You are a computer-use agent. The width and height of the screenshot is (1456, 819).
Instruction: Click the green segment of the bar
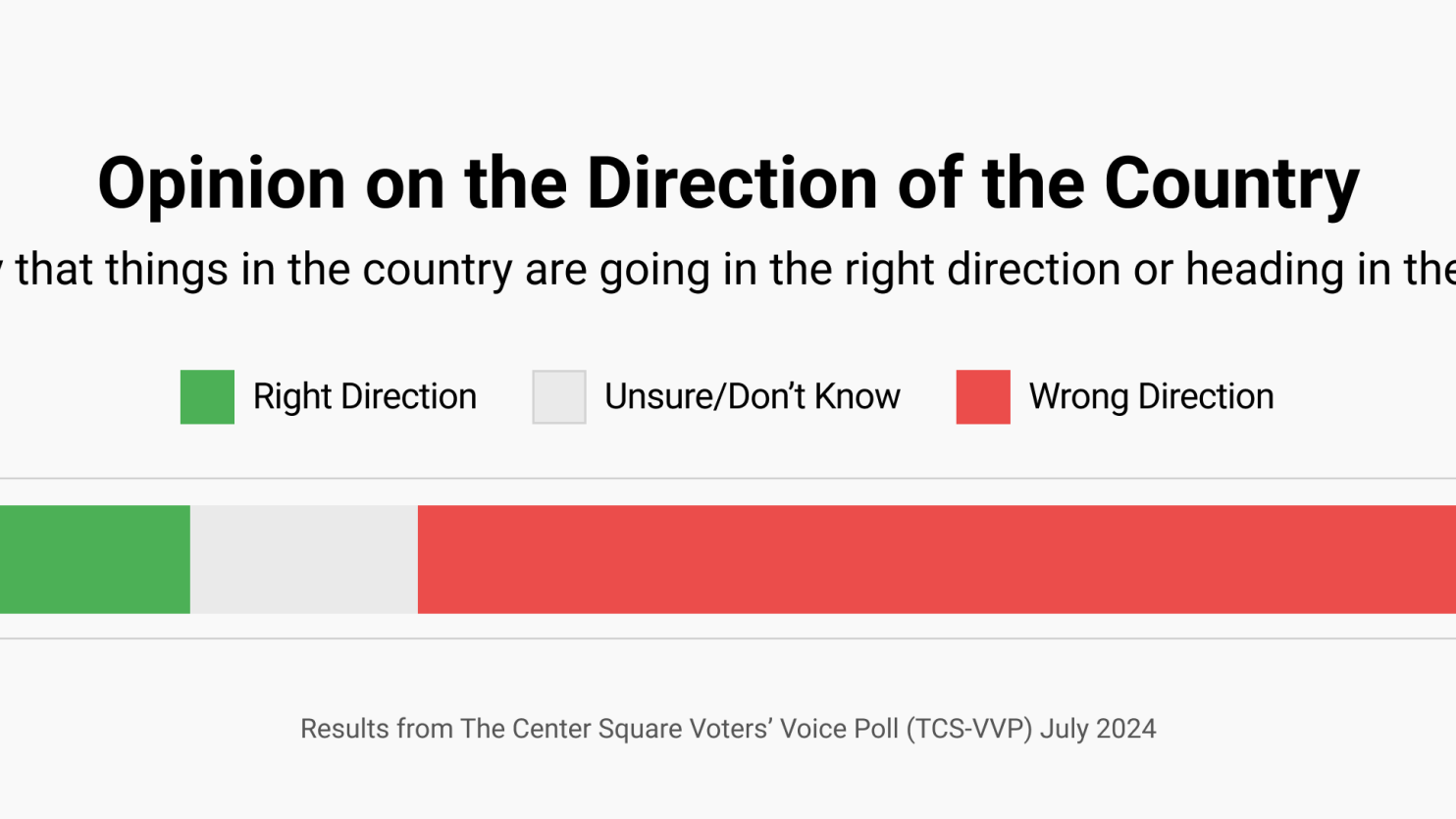tap(94, 560)
